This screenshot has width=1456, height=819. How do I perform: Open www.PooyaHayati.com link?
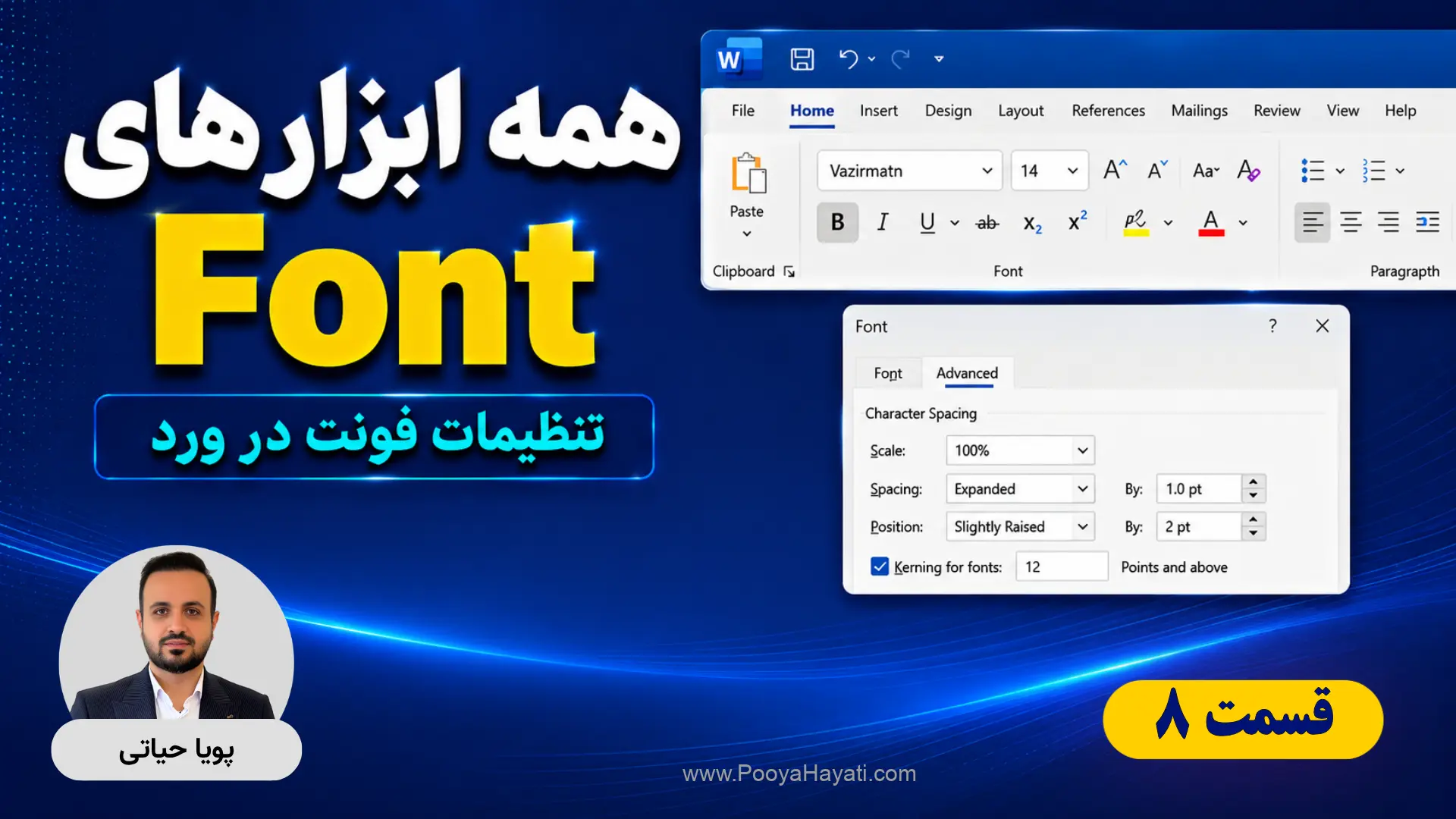[x=799, y=773]
